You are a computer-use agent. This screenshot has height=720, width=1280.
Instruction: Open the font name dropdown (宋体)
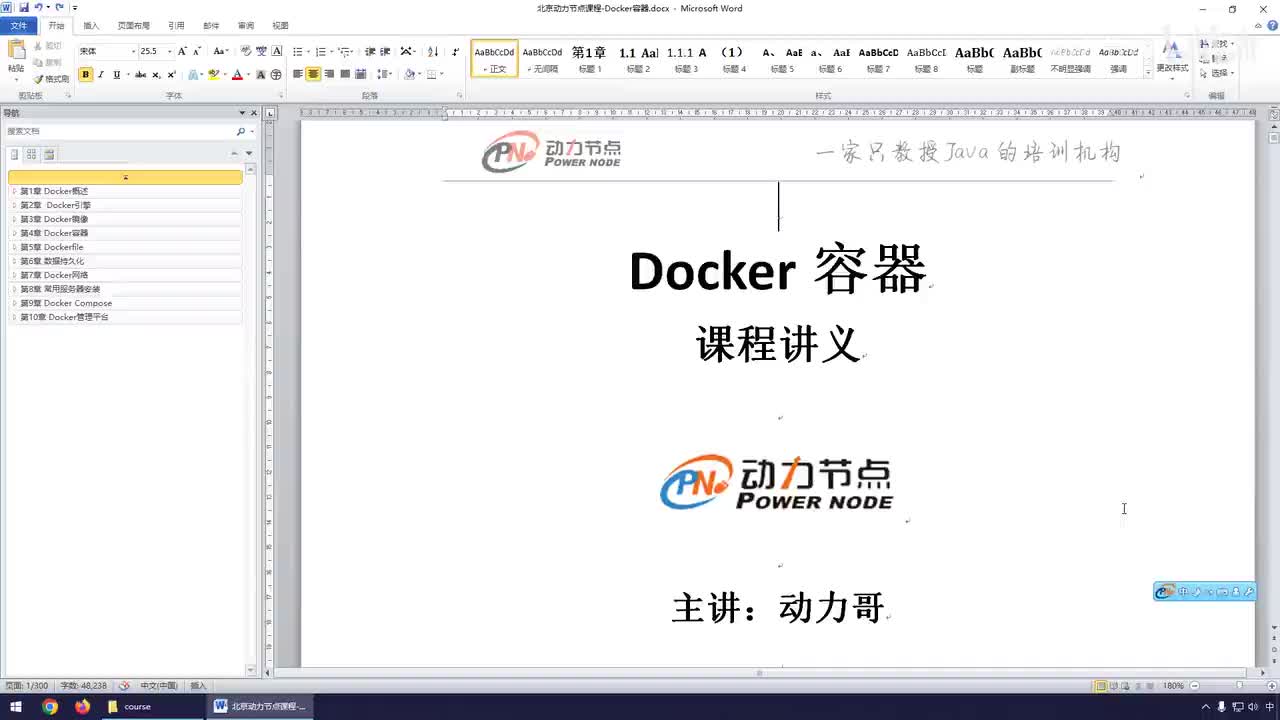pyautogui.click(x=133, y=51)
